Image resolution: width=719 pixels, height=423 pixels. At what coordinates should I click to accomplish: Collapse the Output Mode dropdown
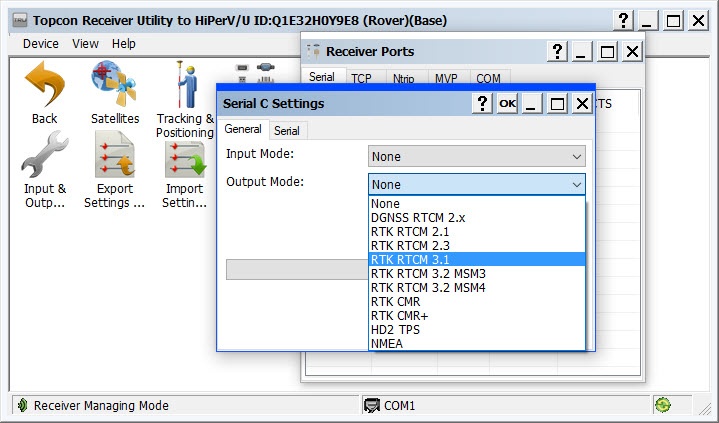[576, 185]
